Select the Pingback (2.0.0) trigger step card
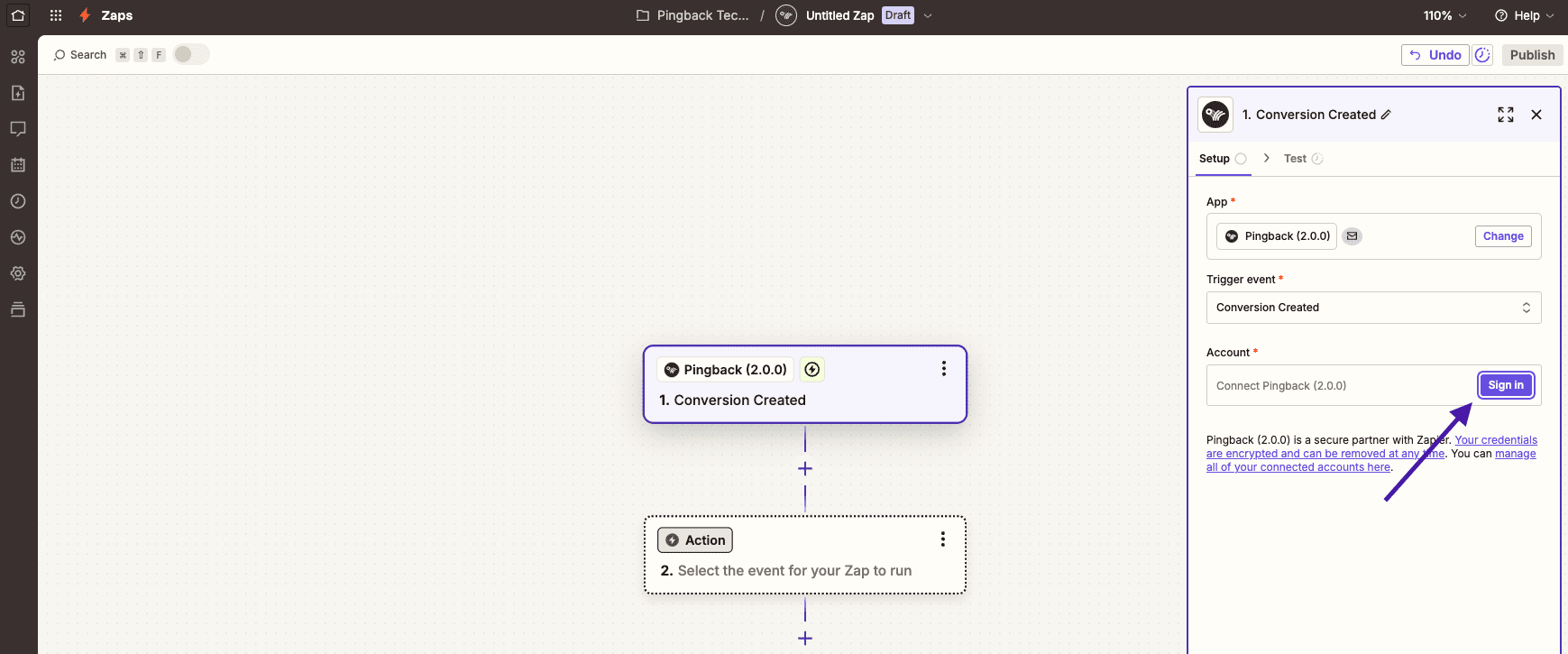The height and width of the screenshot is (654, 1568). (804, 384)
